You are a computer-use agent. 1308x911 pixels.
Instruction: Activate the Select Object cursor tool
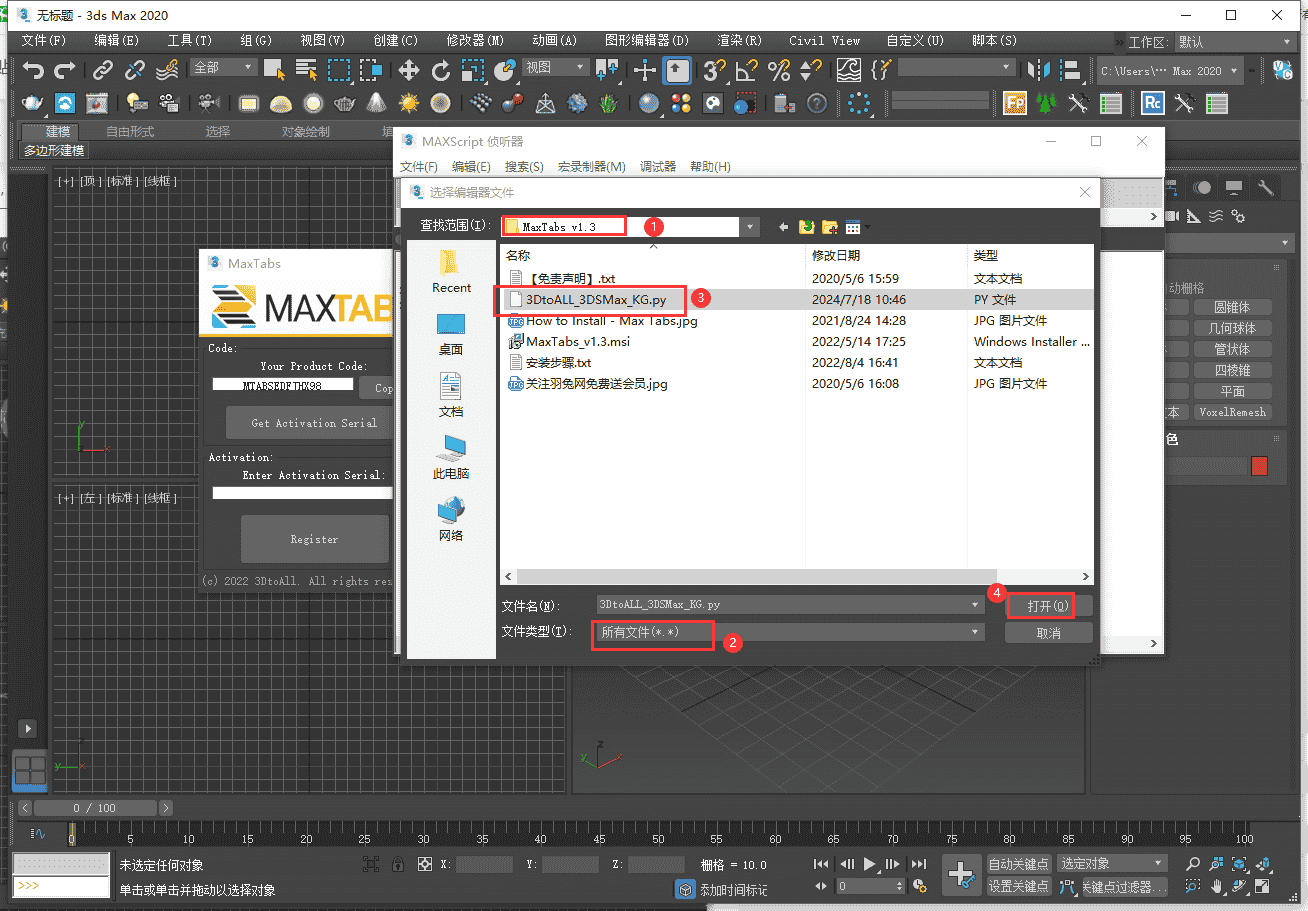274,70
